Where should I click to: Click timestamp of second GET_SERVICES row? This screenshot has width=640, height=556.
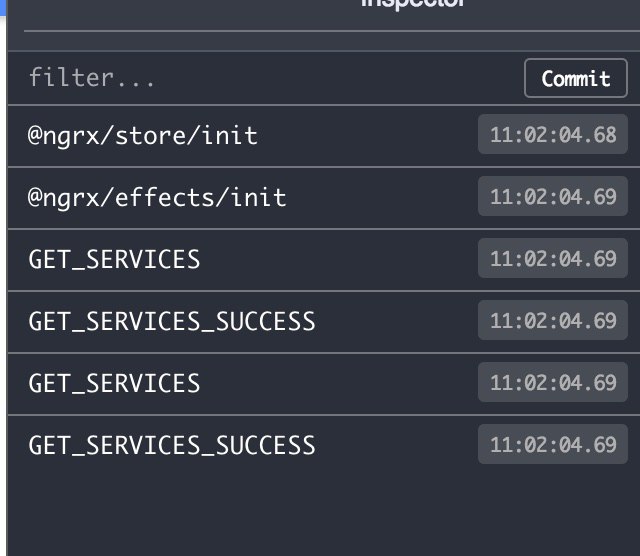click(553, 383)
